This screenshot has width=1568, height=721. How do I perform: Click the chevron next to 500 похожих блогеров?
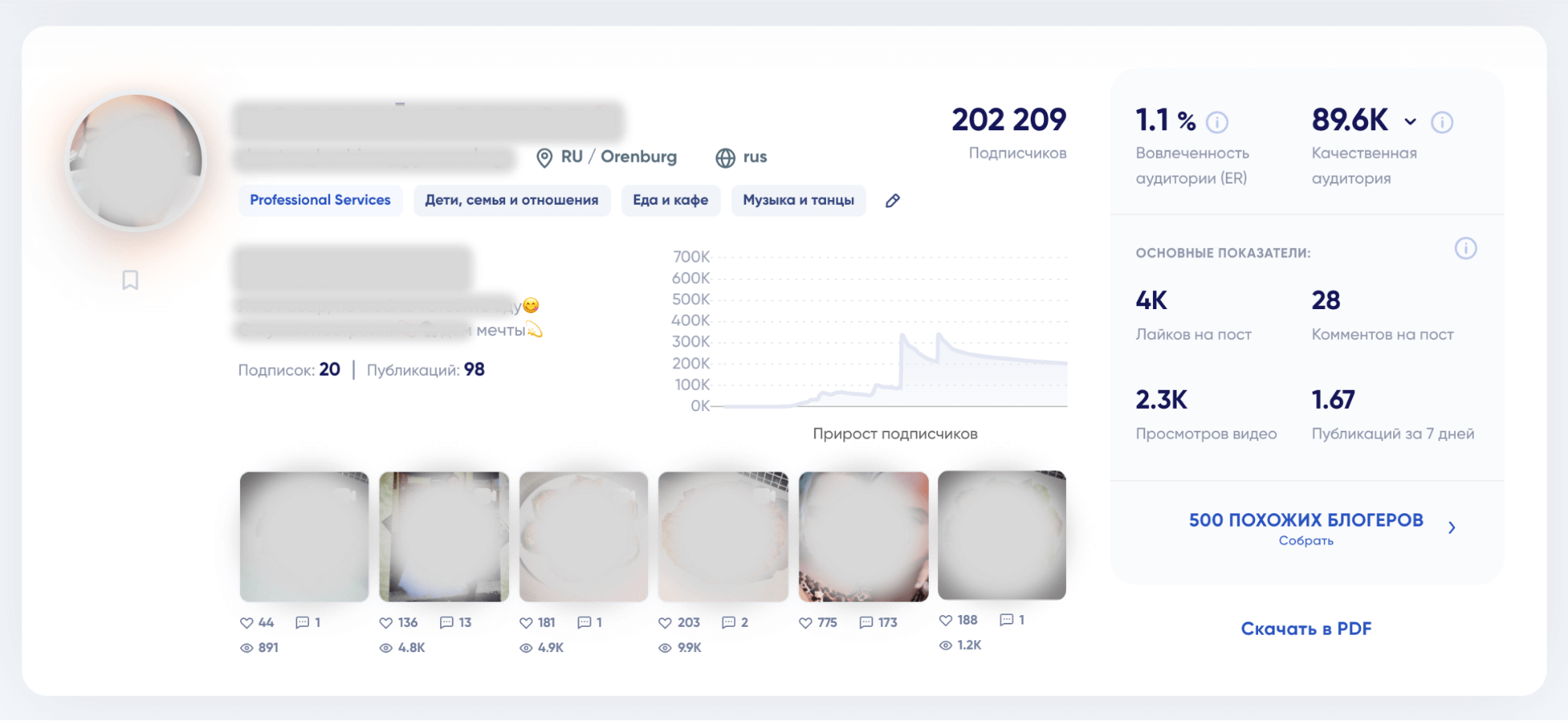pos(1452,528)
